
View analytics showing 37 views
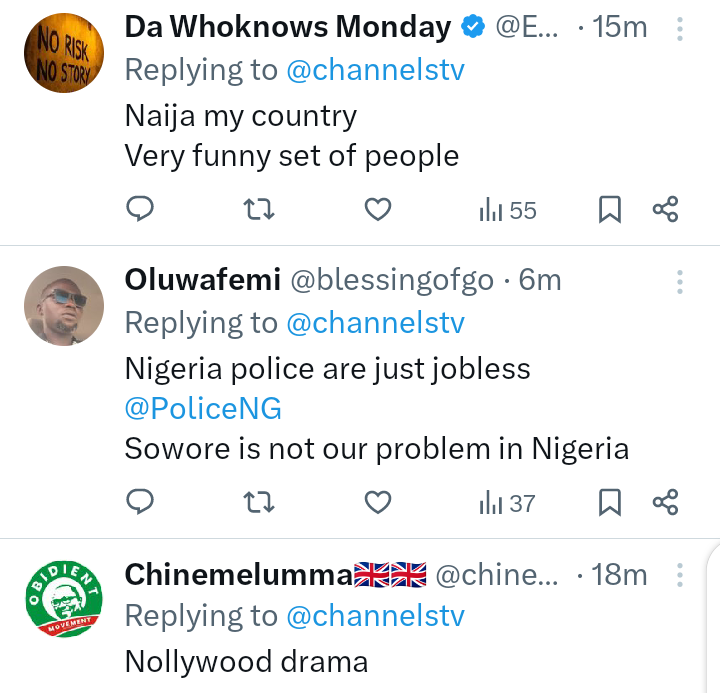pos(508,502)
